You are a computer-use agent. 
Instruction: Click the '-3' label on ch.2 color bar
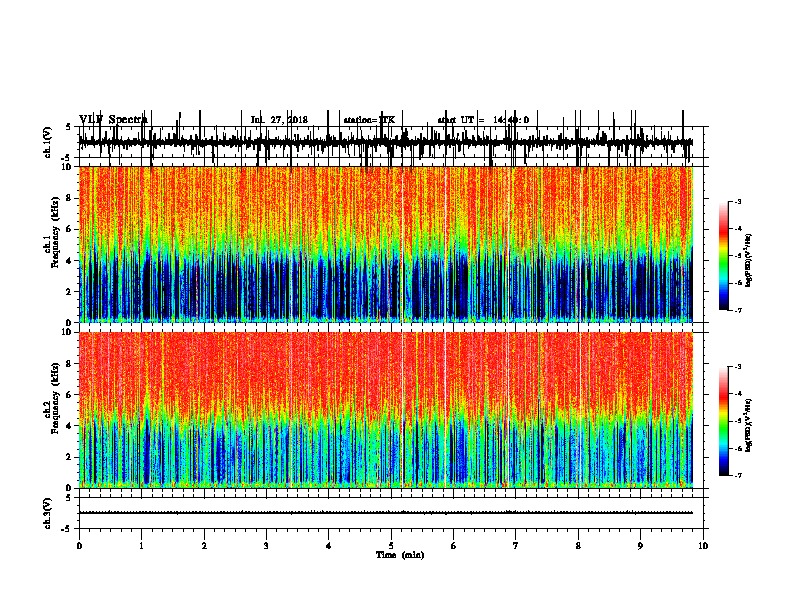tap(738, 367)
